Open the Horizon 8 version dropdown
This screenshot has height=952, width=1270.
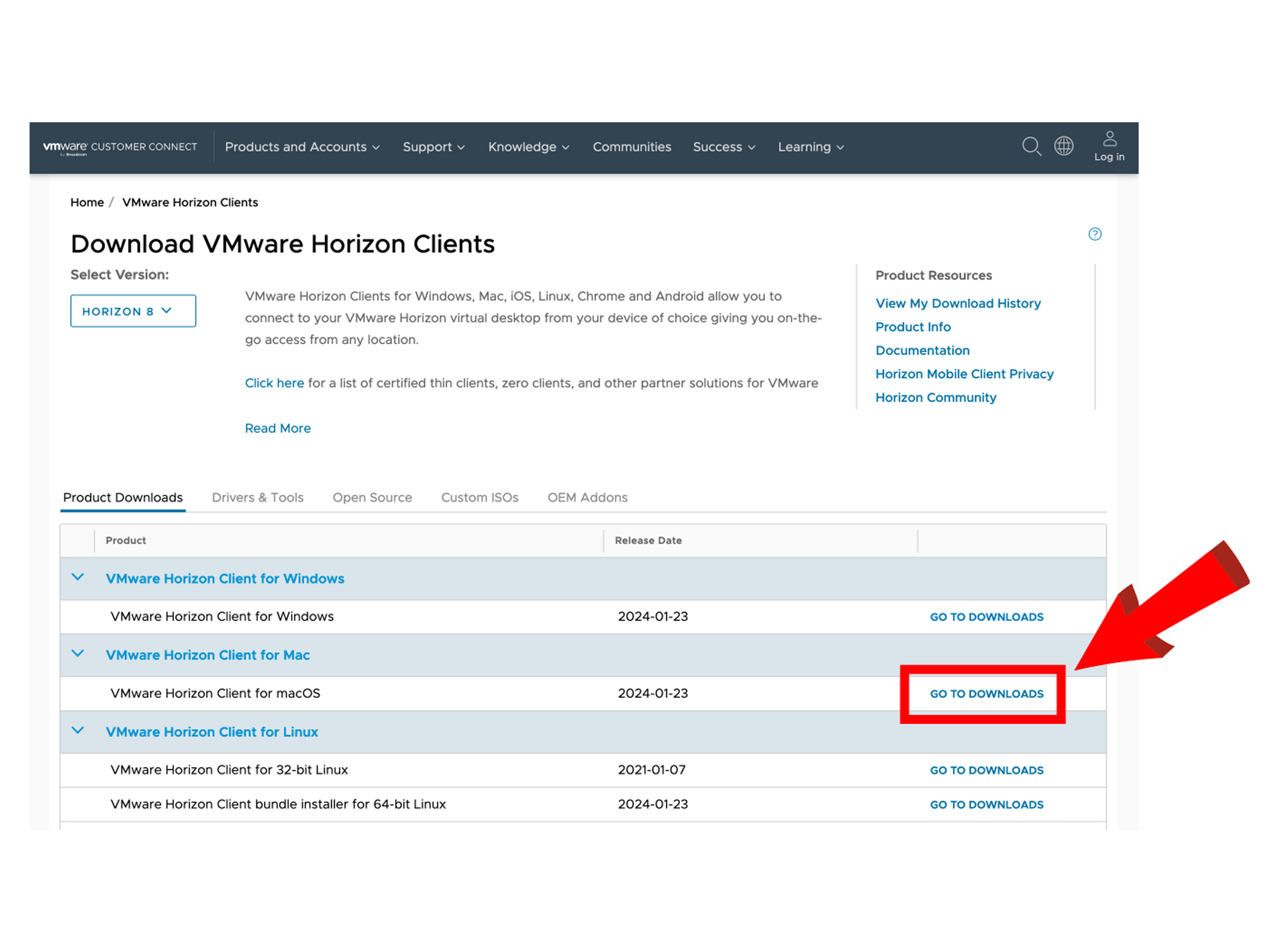[133, 311]
